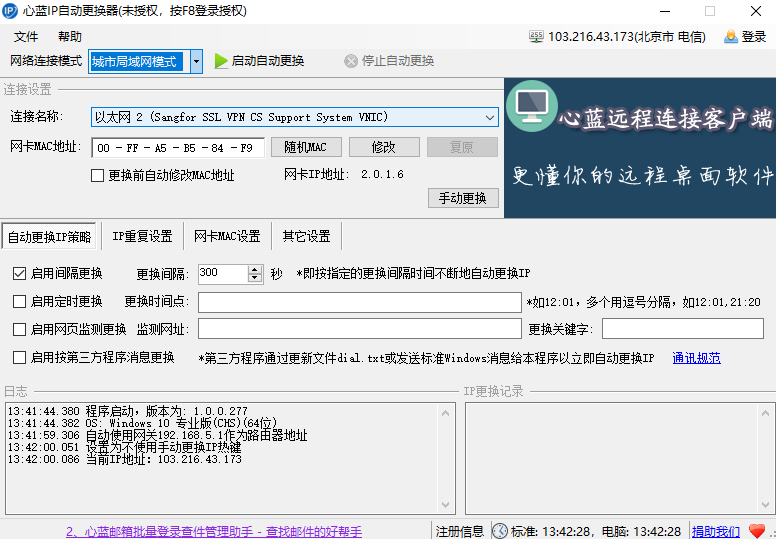
Task: Click log line OS: Windows 10 专业版
Action: click(143, 423)
